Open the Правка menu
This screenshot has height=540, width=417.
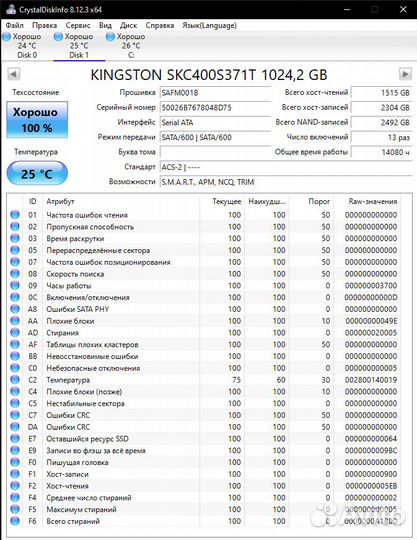point(44,25)
